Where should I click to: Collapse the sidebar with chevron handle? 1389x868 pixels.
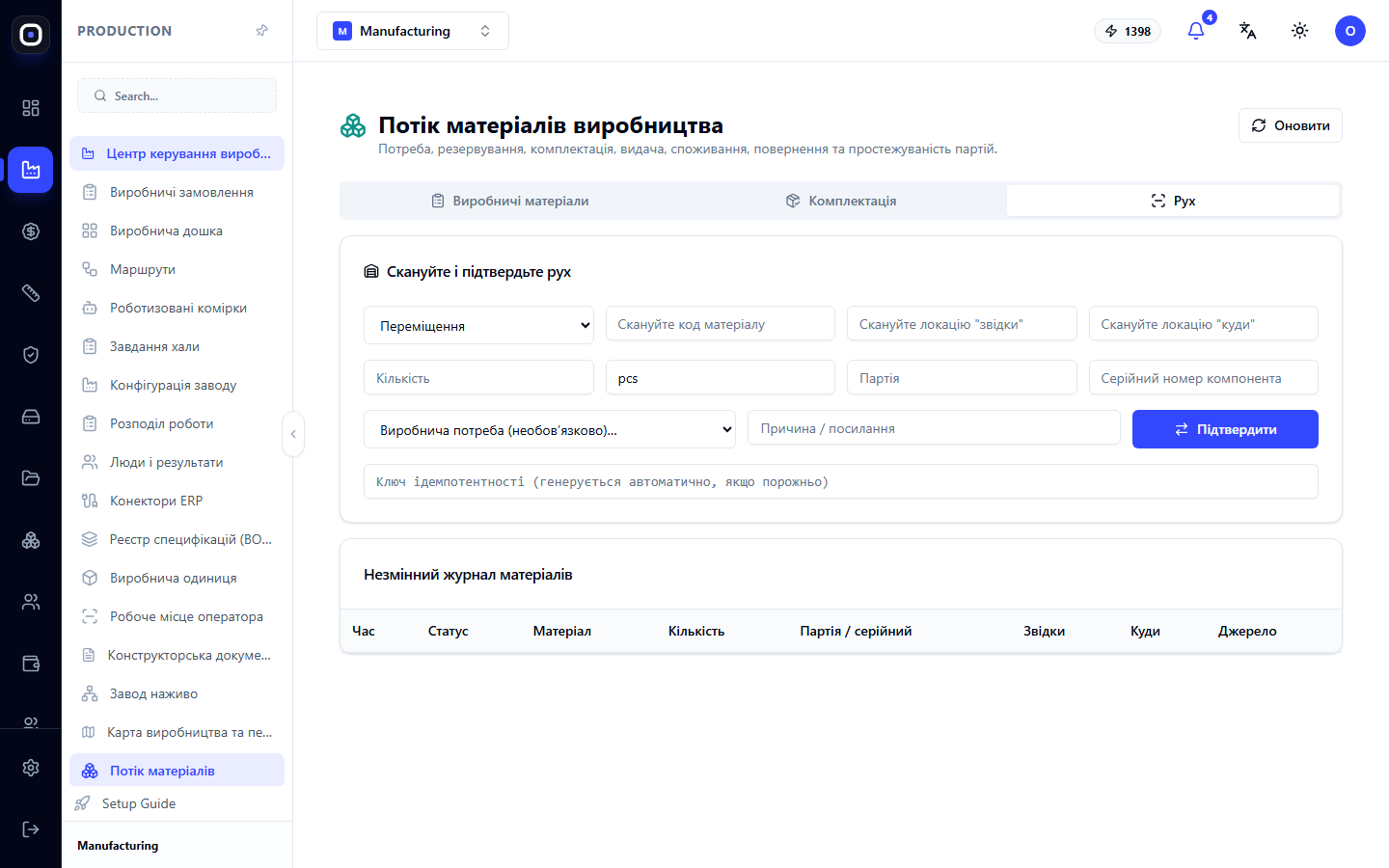click(293, 434)
